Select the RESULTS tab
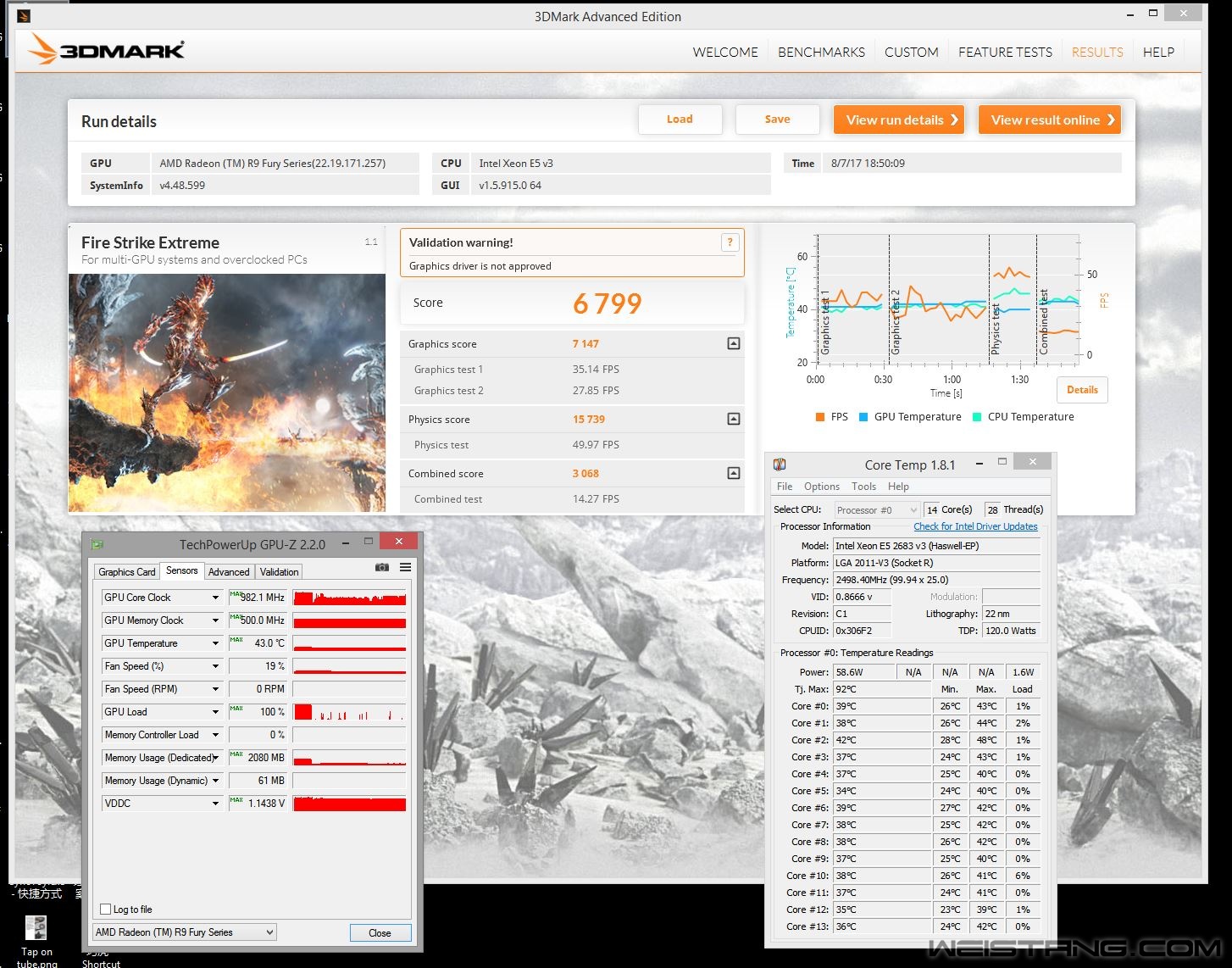The image size is (1232, 968). [x=1097, y=52]
